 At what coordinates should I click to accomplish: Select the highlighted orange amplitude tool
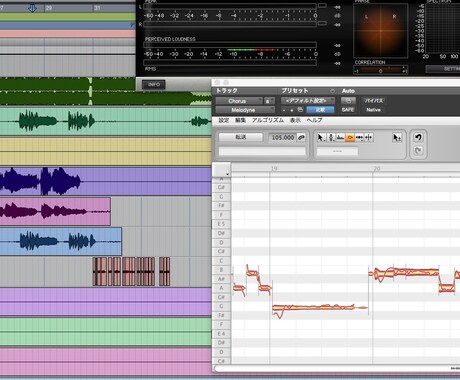pos(350,137)
